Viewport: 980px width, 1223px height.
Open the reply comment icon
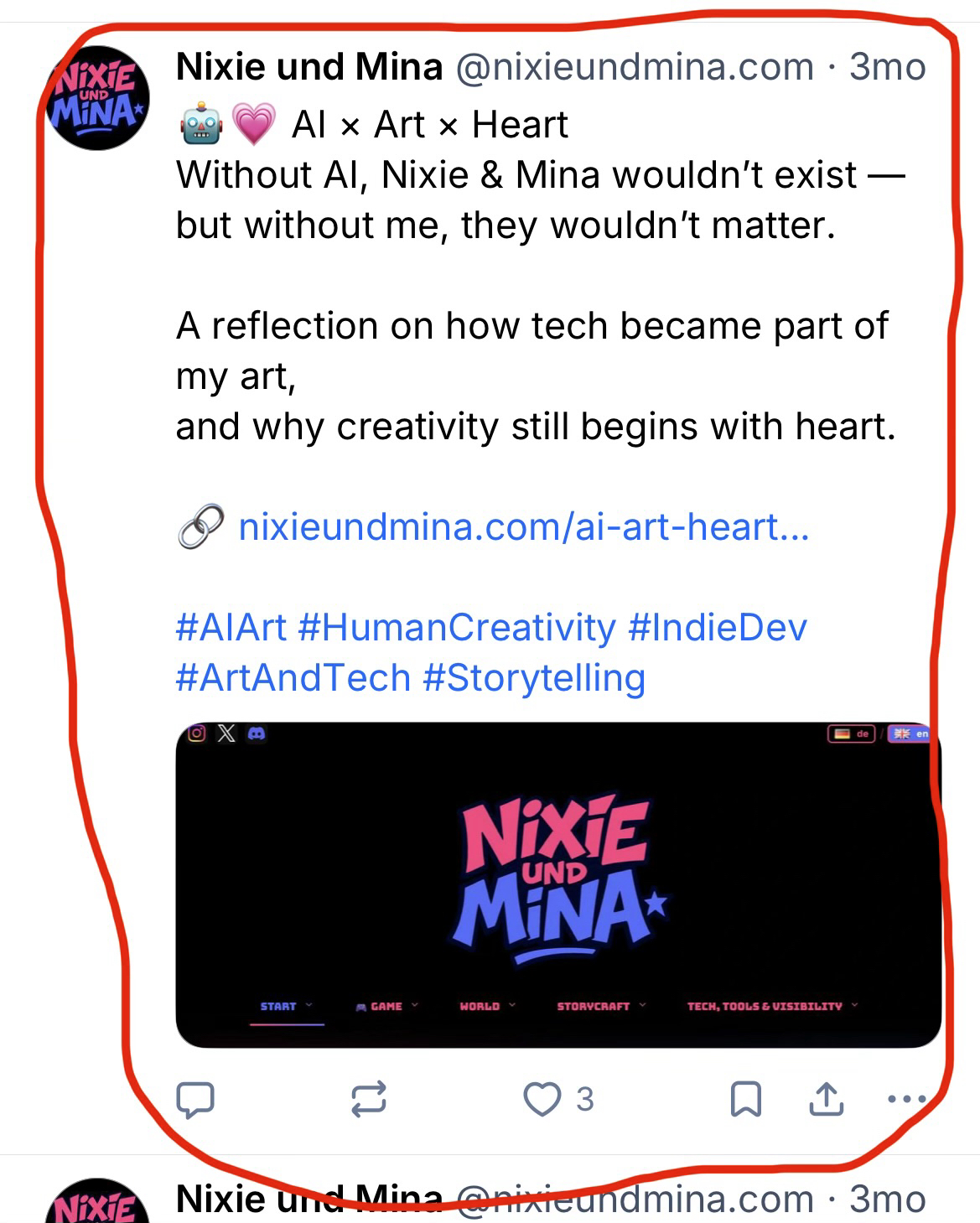point(194,1099)
